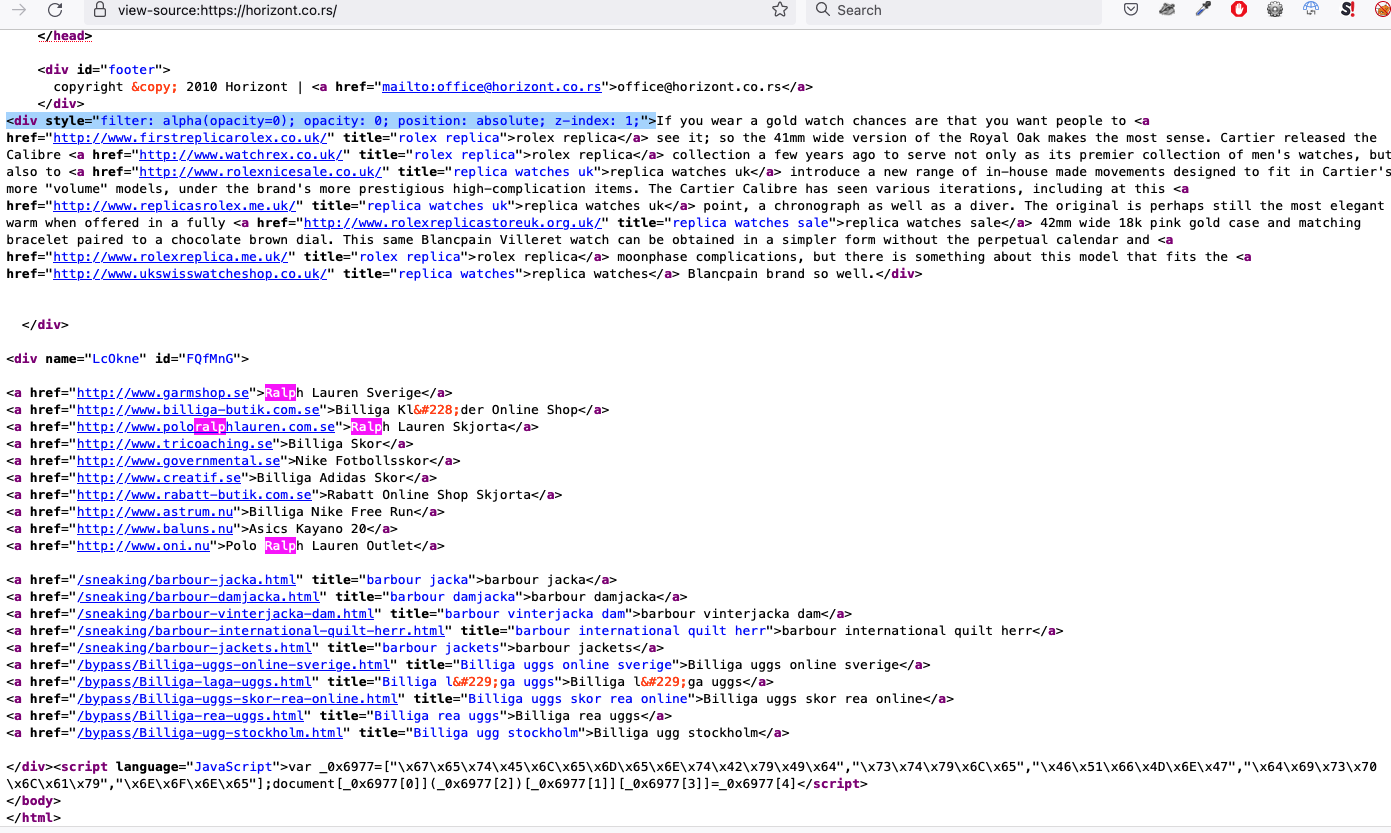Open the /sneaking/barbour-damjacka.html link
The width and height of the screenshot is (1391, 833).
198,597
